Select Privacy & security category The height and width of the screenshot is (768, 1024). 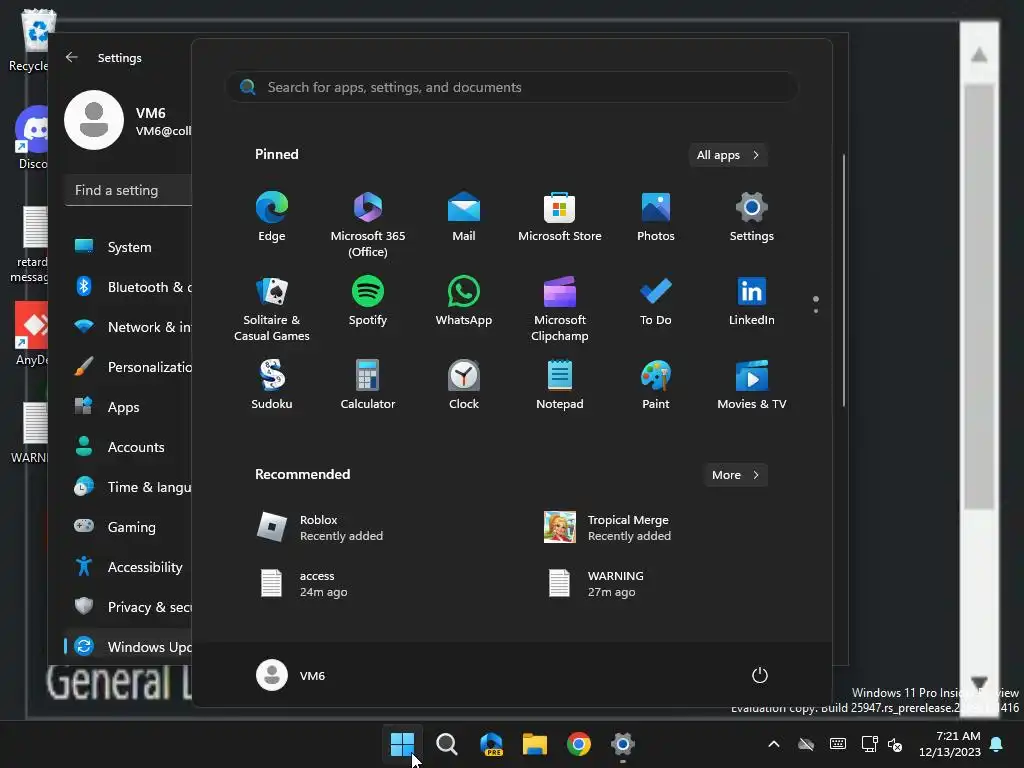(x=129, y=607)
